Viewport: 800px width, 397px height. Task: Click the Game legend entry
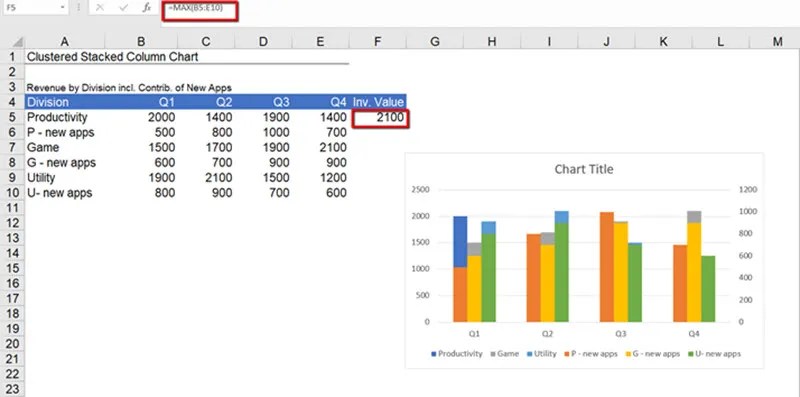pyautogui.click(x=505, y=354)
